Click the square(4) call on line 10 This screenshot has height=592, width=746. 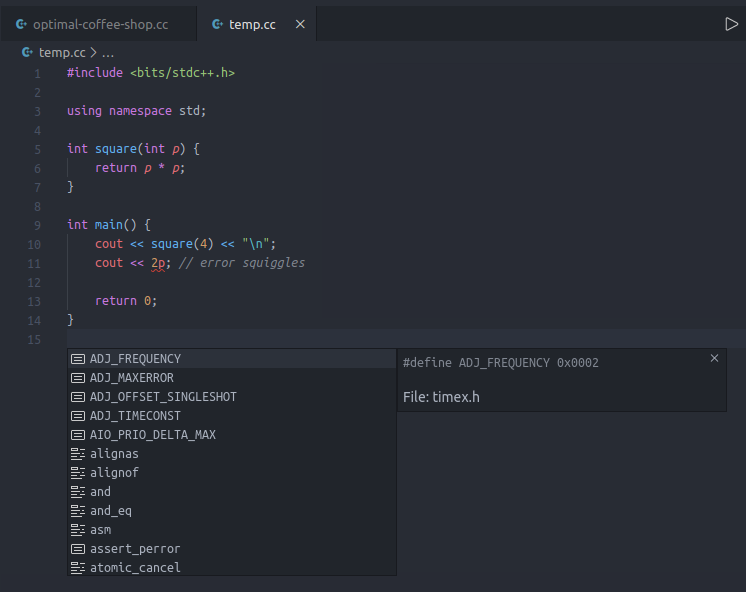(182, 244)
